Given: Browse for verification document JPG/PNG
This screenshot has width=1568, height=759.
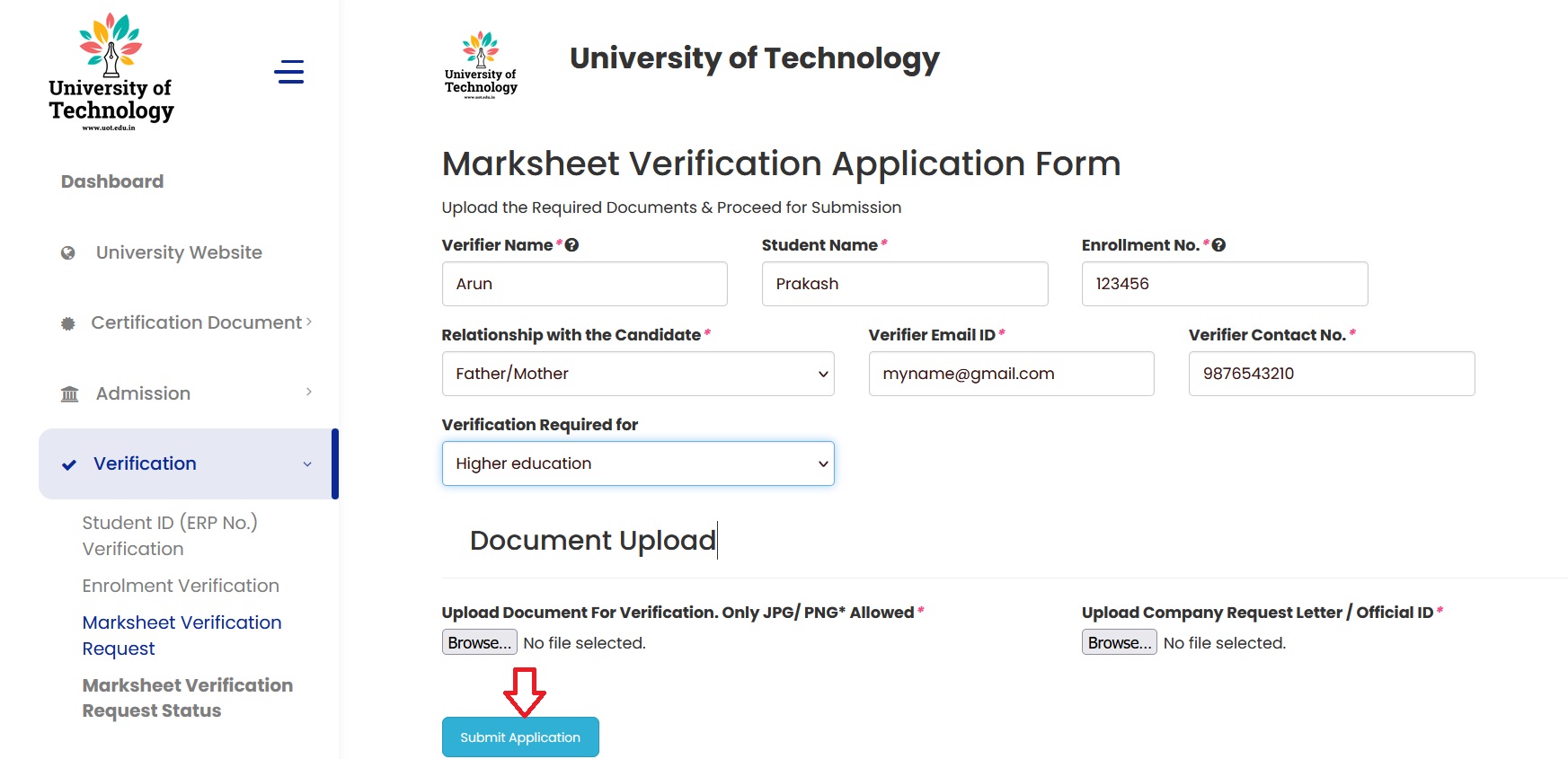Looking at the screenshot, I should (479, 642).
